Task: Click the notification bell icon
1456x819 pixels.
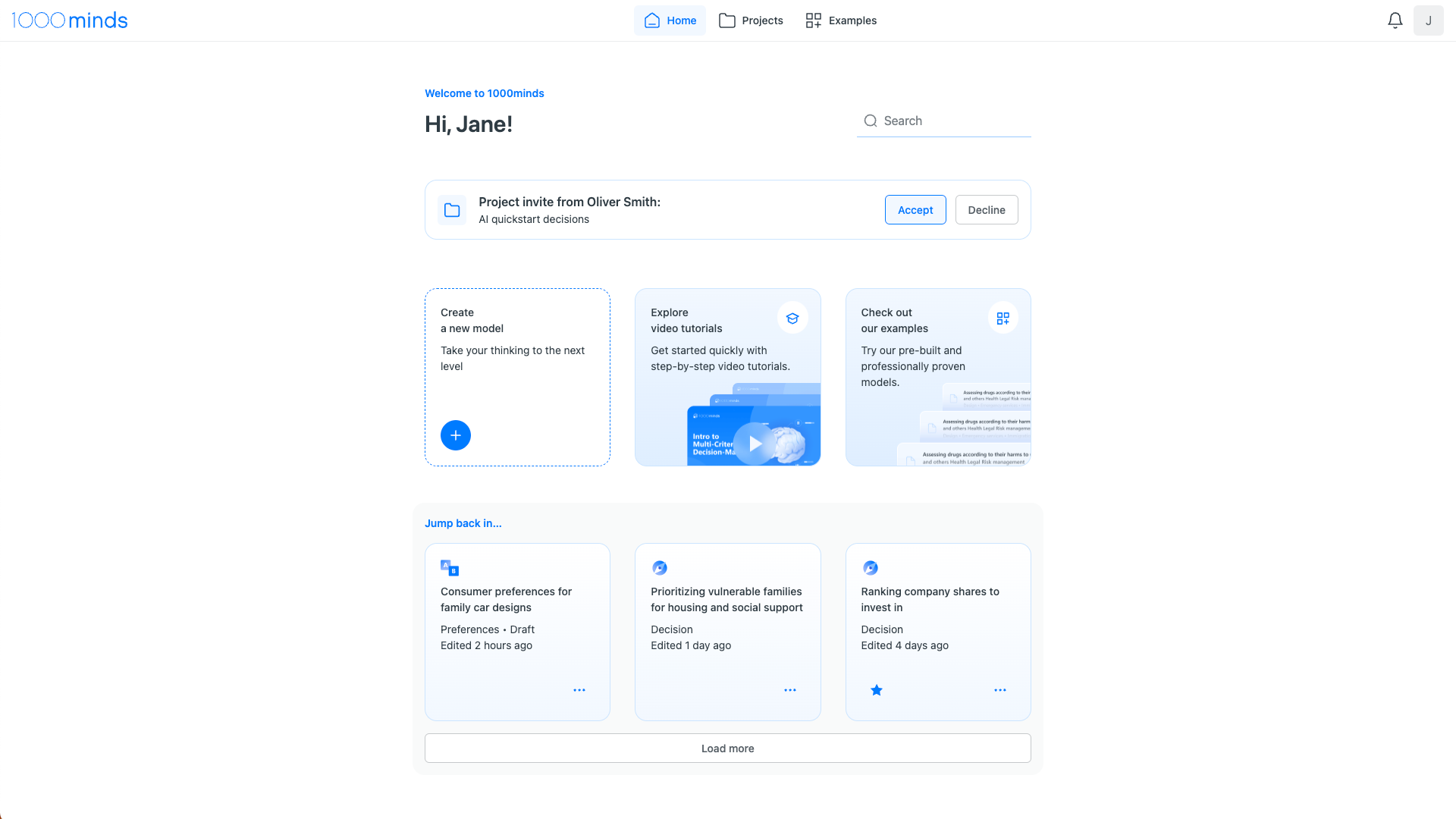Action: [1395, 20]
